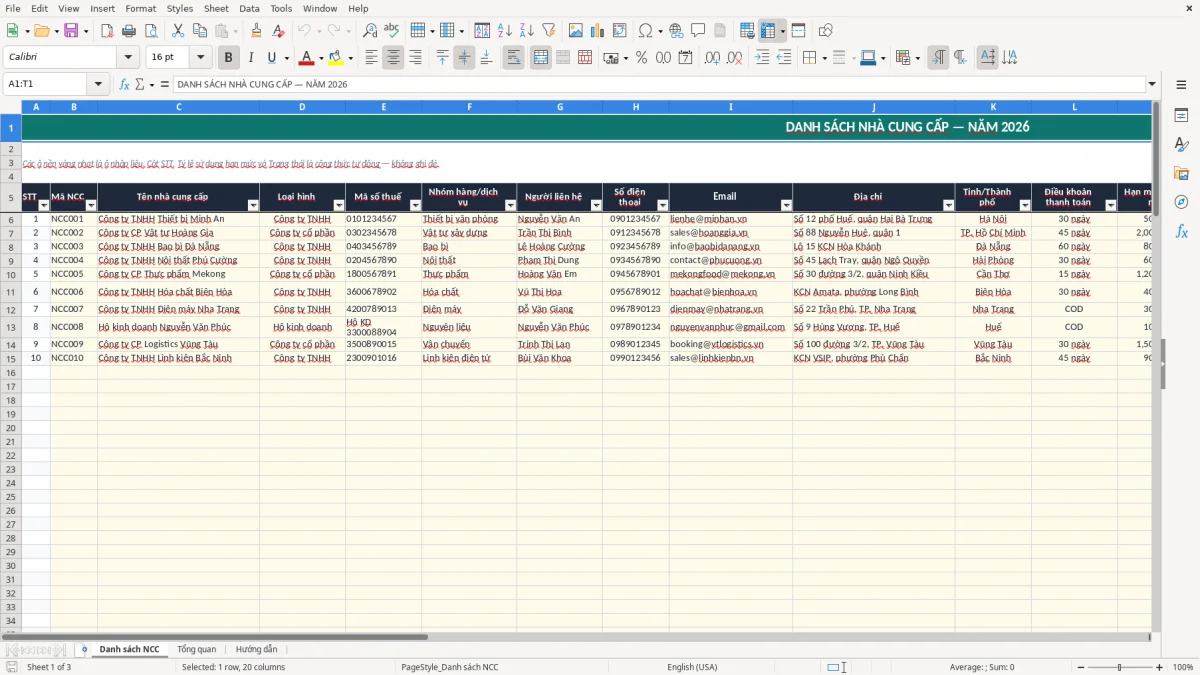Toggle Italic formatting
Image resolution: width=1200 pixels, height=675 pixels.
point(251,58)
